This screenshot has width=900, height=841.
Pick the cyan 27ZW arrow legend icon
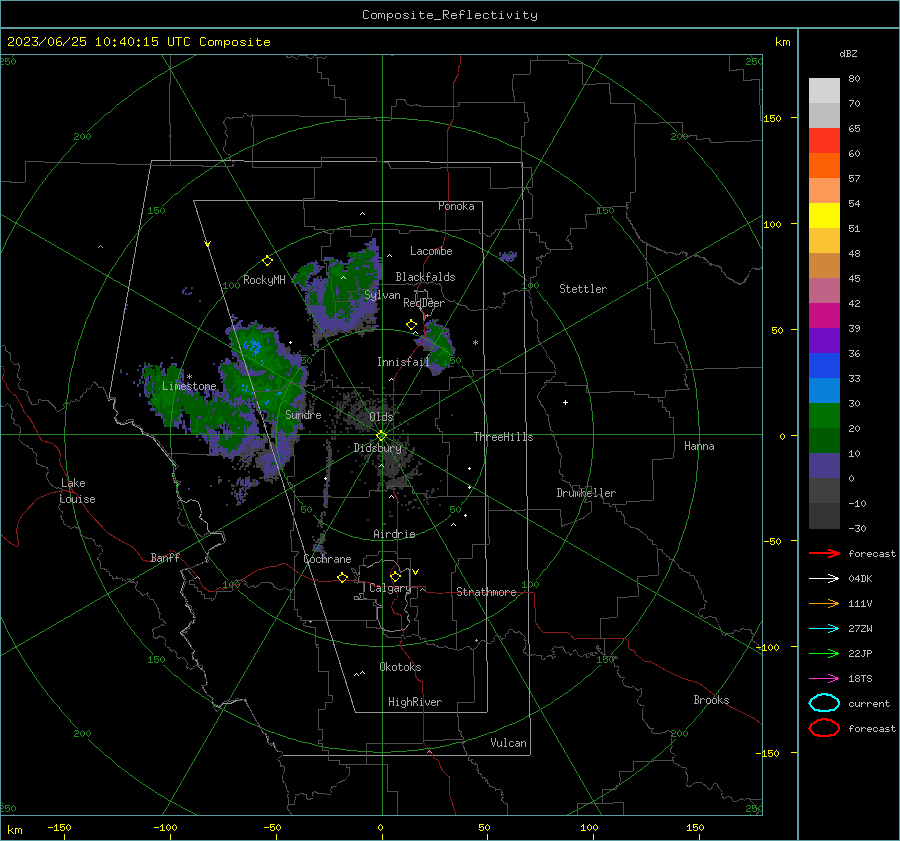pos(824,629)
